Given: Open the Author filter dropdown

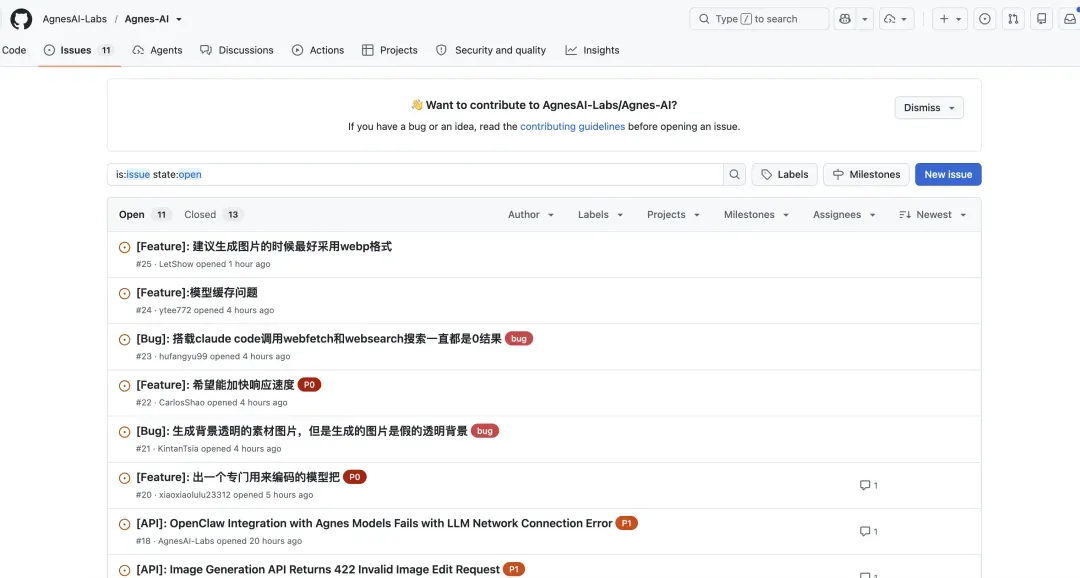Looking at the screenshot, I should click(530, 214).
